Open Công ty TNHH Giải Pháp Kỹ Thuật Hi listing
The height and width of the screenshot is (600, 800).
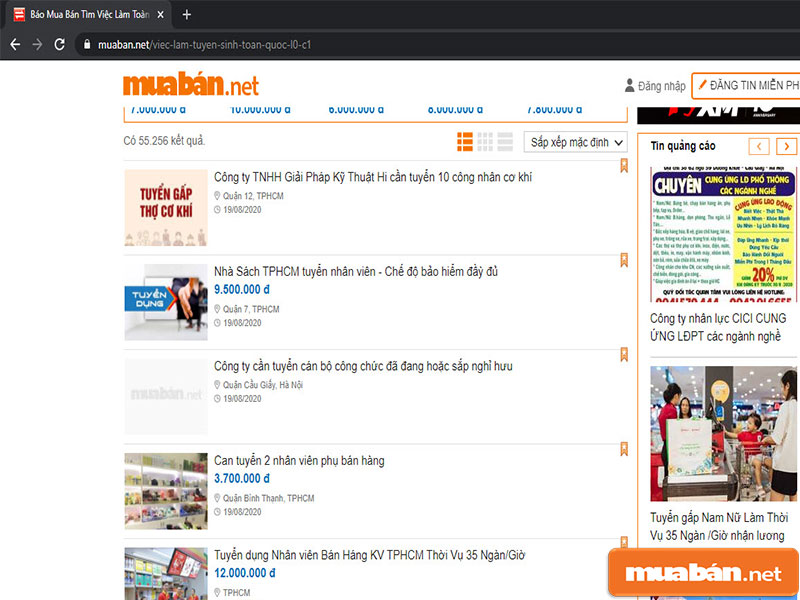[372, 177]
